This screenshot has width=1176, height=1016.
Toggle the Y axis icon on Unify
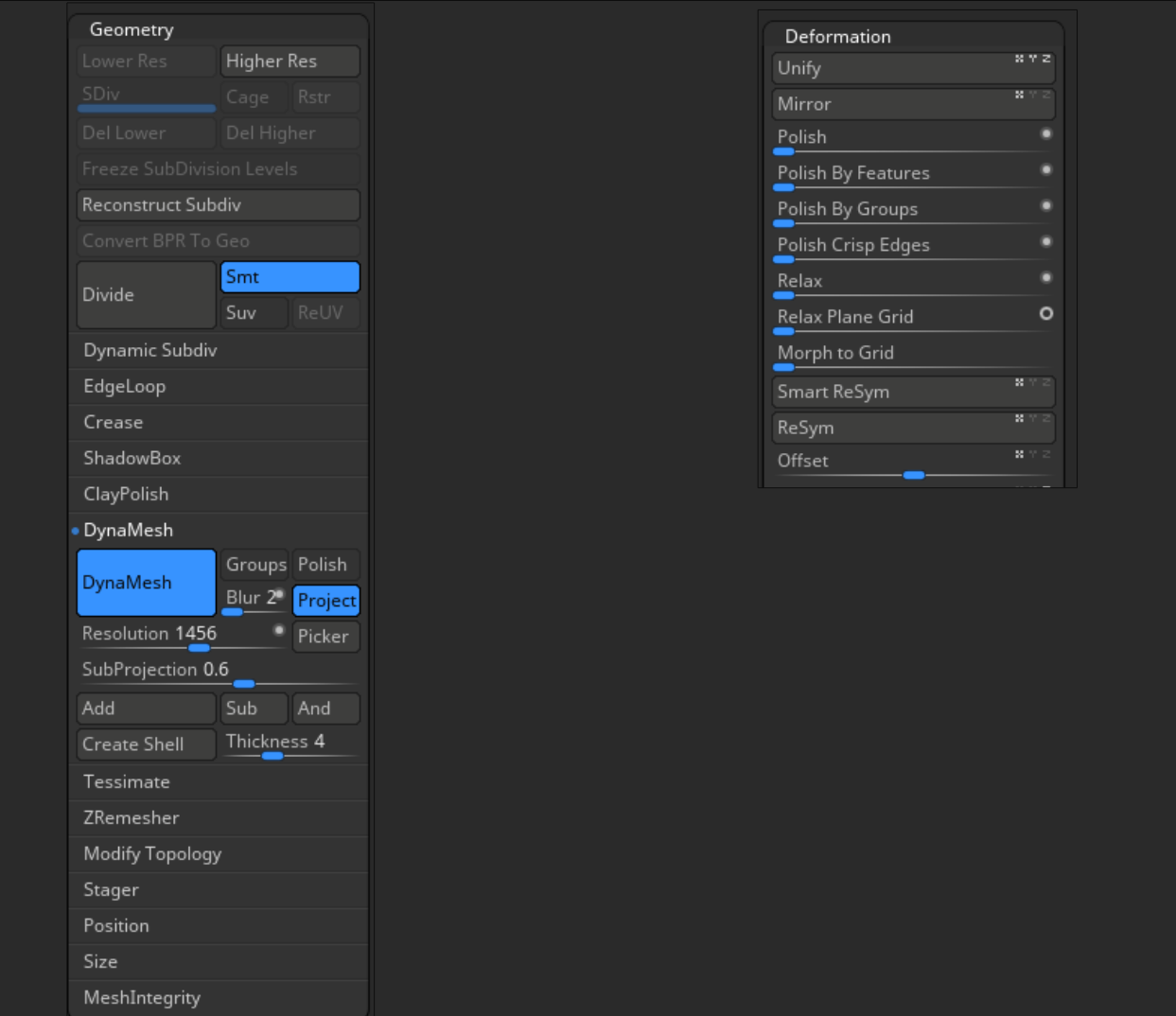tap(1033, 59)
